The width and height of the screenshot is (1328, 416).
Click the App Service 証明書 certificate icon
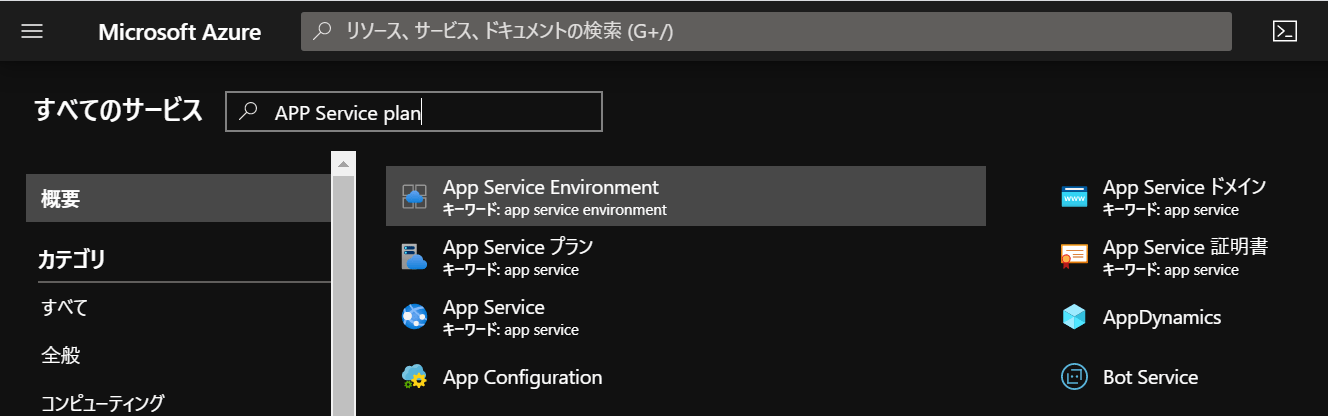point(1074,257)
